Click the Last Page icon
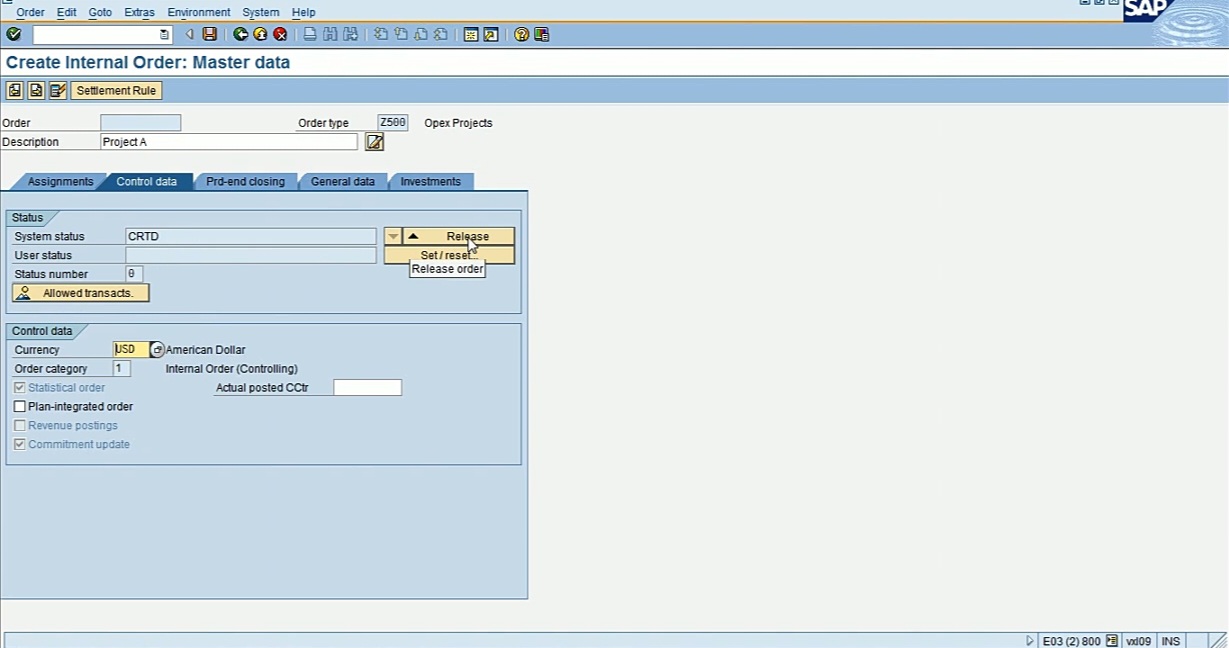 point(441,34)
